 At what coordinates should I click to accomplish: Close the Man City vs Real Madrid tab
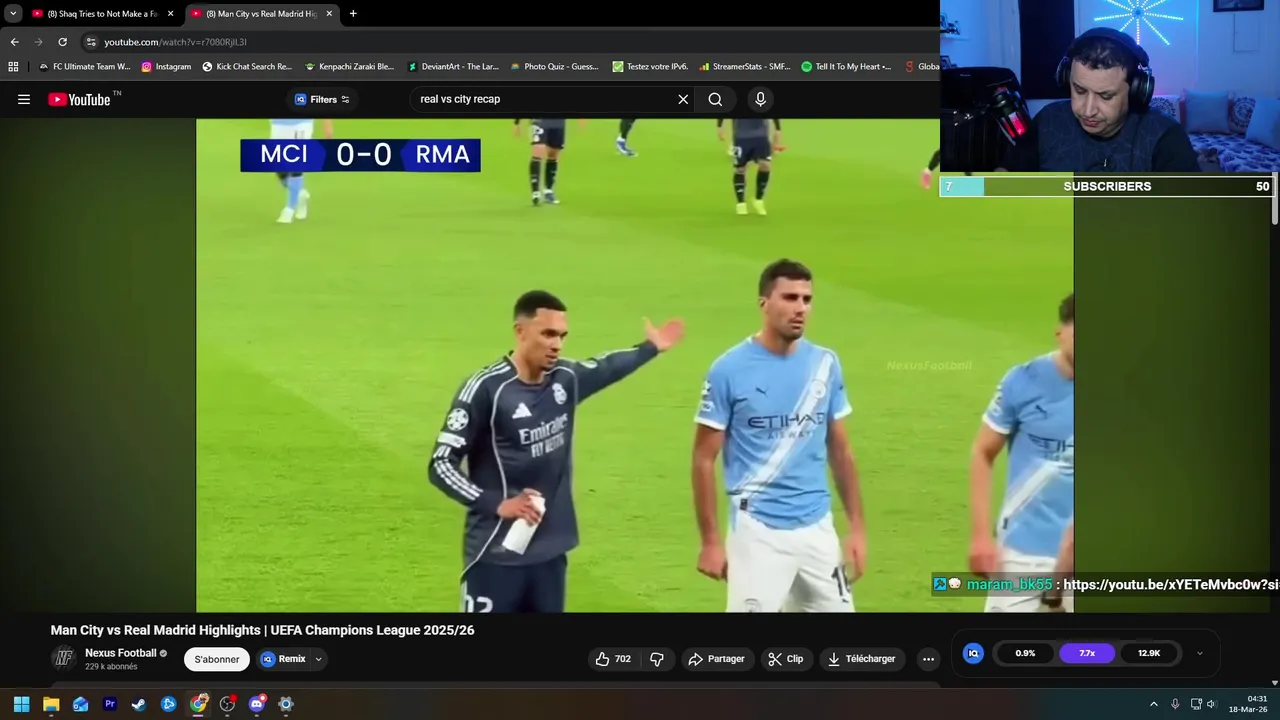[x=329, y=14]
